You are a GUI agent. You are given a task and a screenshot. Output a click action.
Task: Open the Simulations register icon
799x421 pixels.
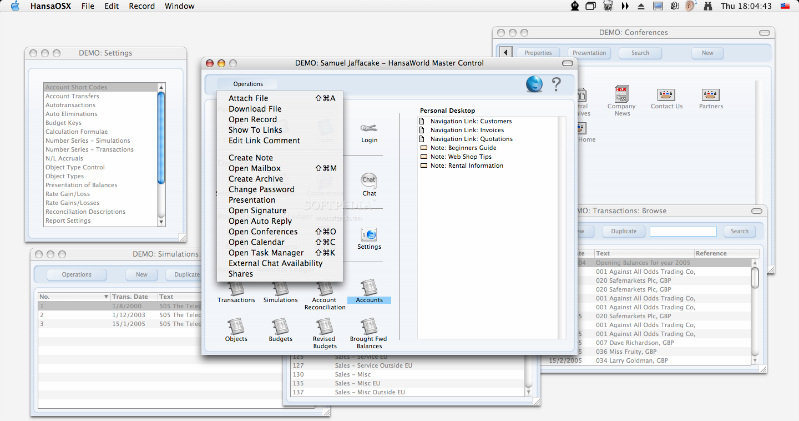point(280,288)
